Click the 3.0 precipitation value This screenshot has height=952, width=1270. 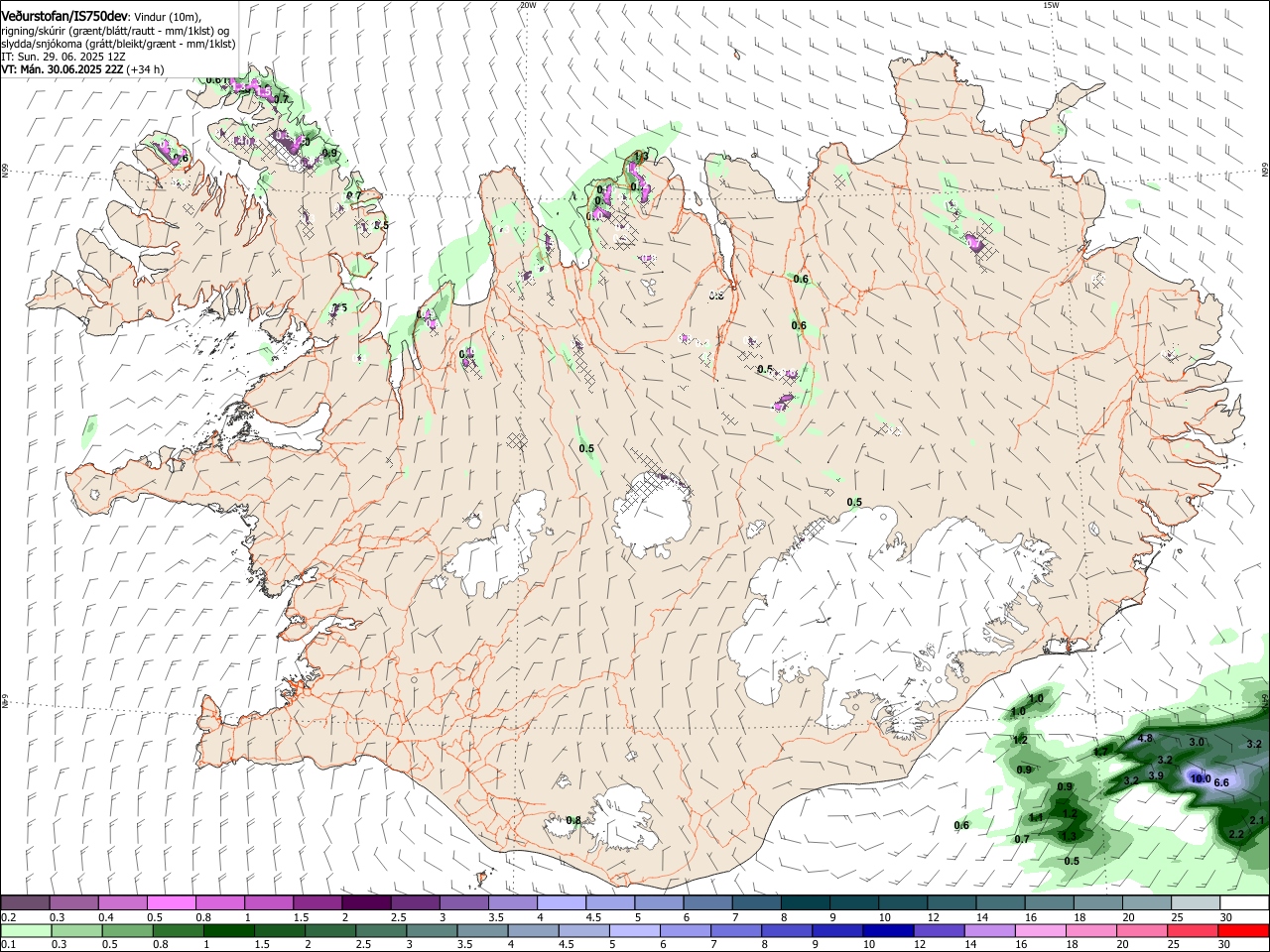click(x=1197, y=742)
